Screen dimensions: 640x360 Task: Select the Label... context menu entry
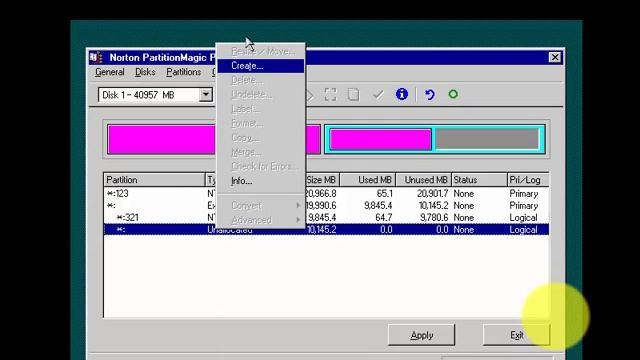point(261,109)
